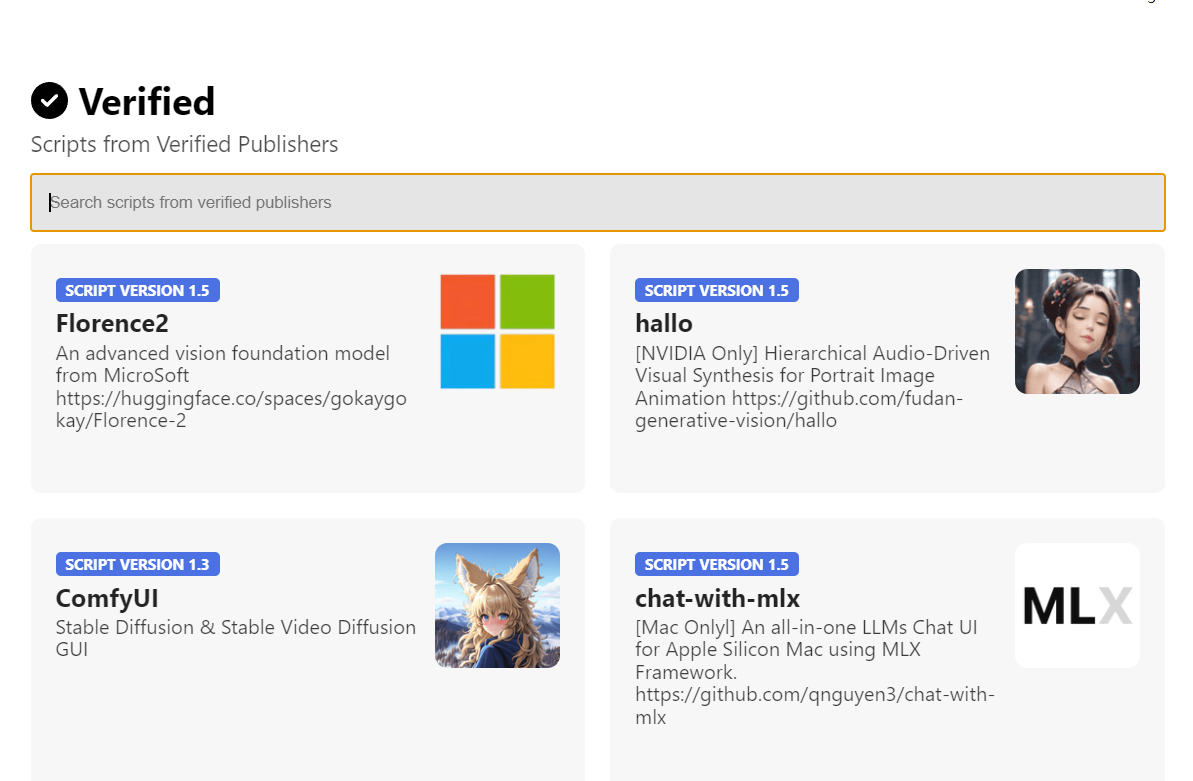Click the Microsoft logo on the Florence2 card
This screenshot has height=781, width=1193.
[x=497, y=331]
